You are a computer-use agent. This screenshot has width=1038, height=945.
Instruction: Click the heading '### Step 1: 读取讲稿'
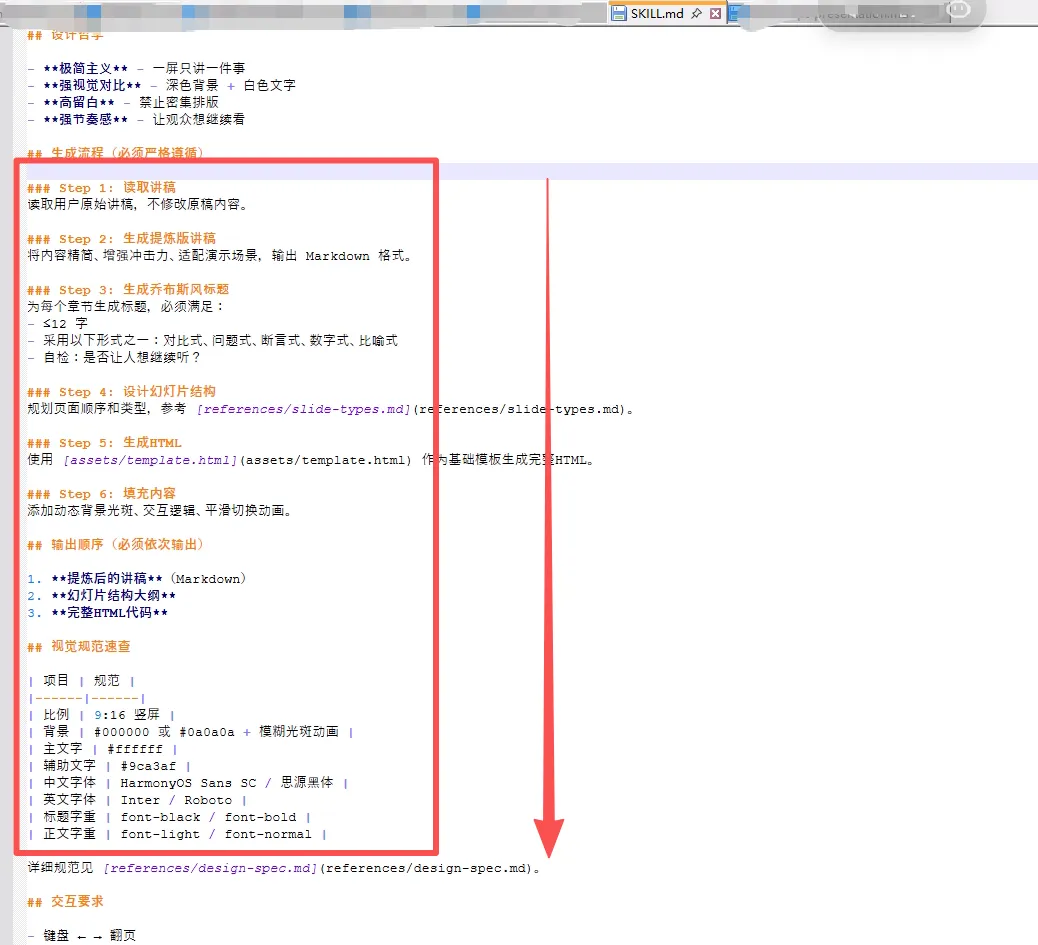(101, 187)
